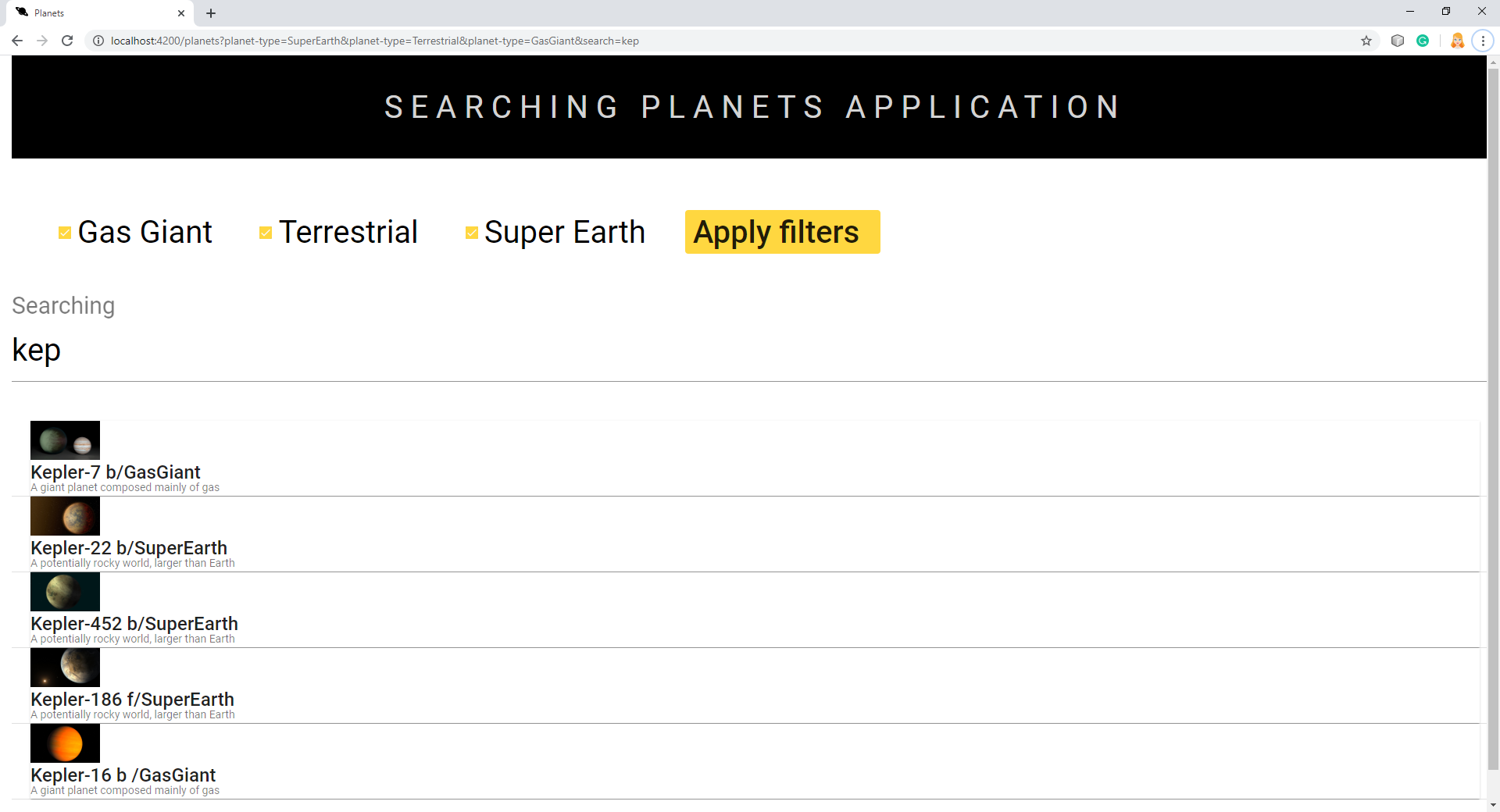Open the Grammarly extension icon
This screenshot has height=812, width=1500.
[x=1422, y=41]
